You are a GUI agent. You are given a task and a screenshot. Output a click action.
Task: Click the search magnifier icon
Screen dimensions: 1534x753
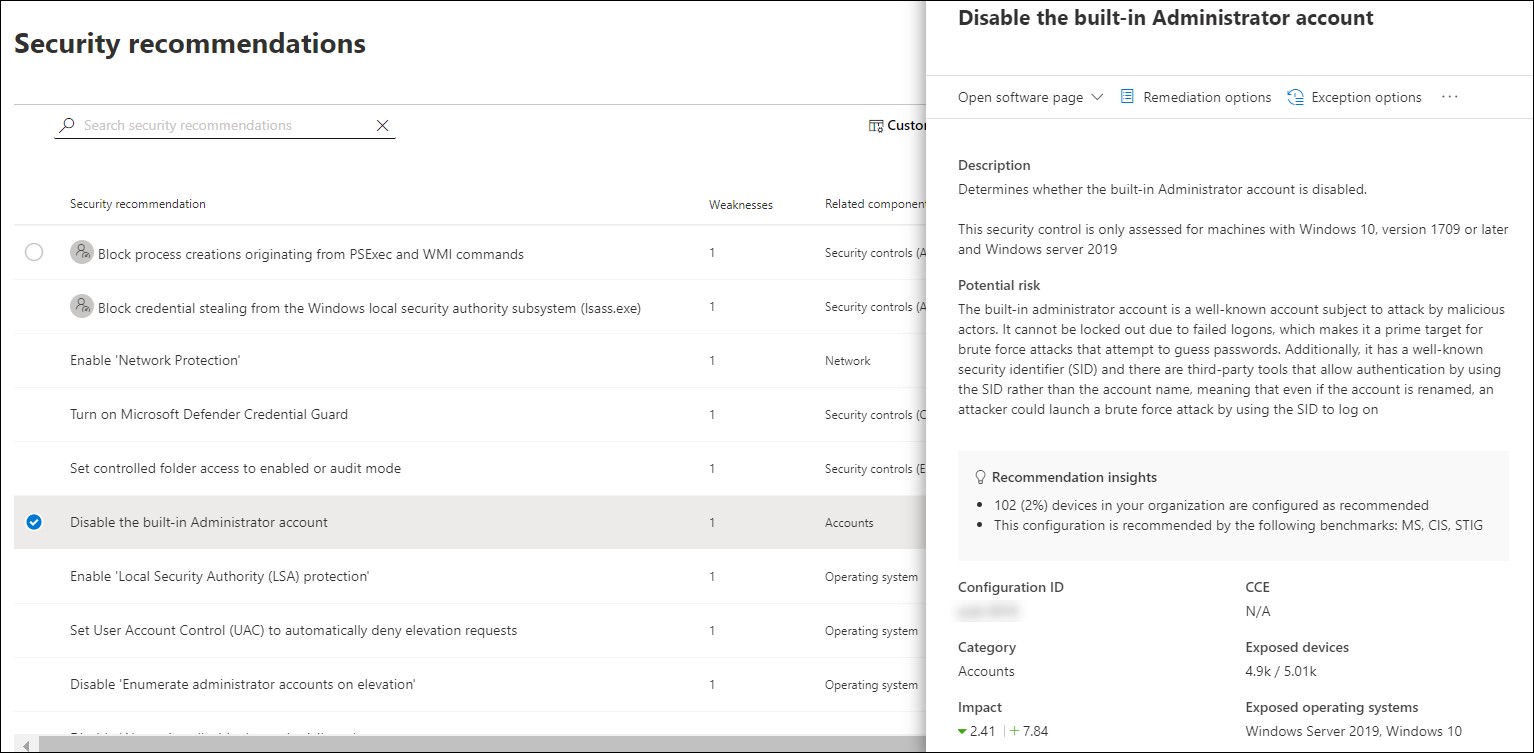click(67, 125)
